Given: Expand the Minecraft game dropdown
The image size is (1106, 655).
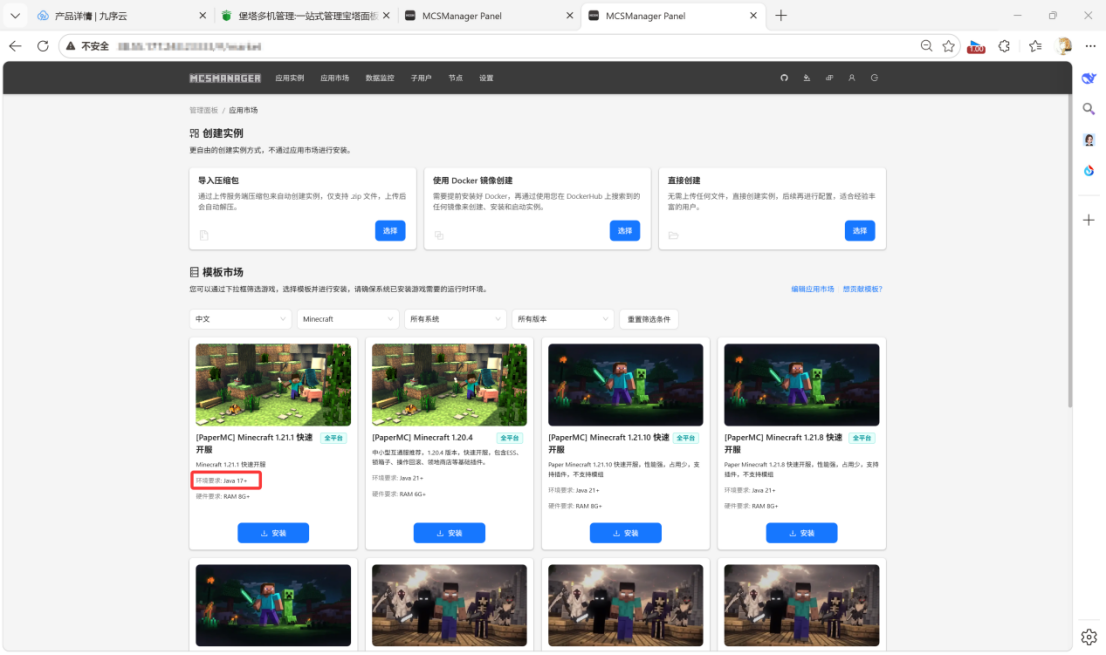Looking at the screenshot, I should coord(348,319).
